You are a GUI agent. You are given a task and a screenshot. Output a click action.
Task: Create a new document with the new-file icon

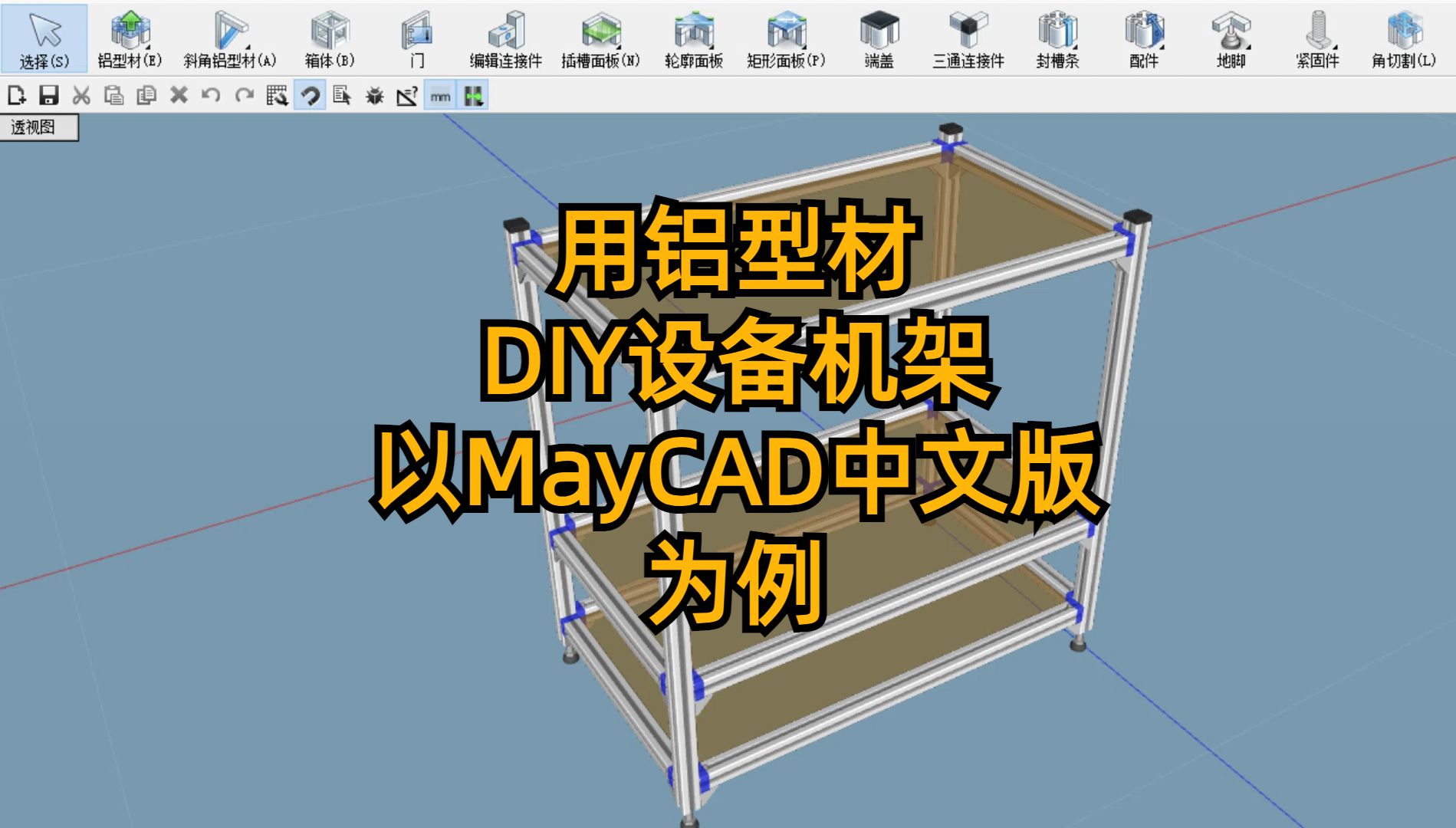coord(17,96)
